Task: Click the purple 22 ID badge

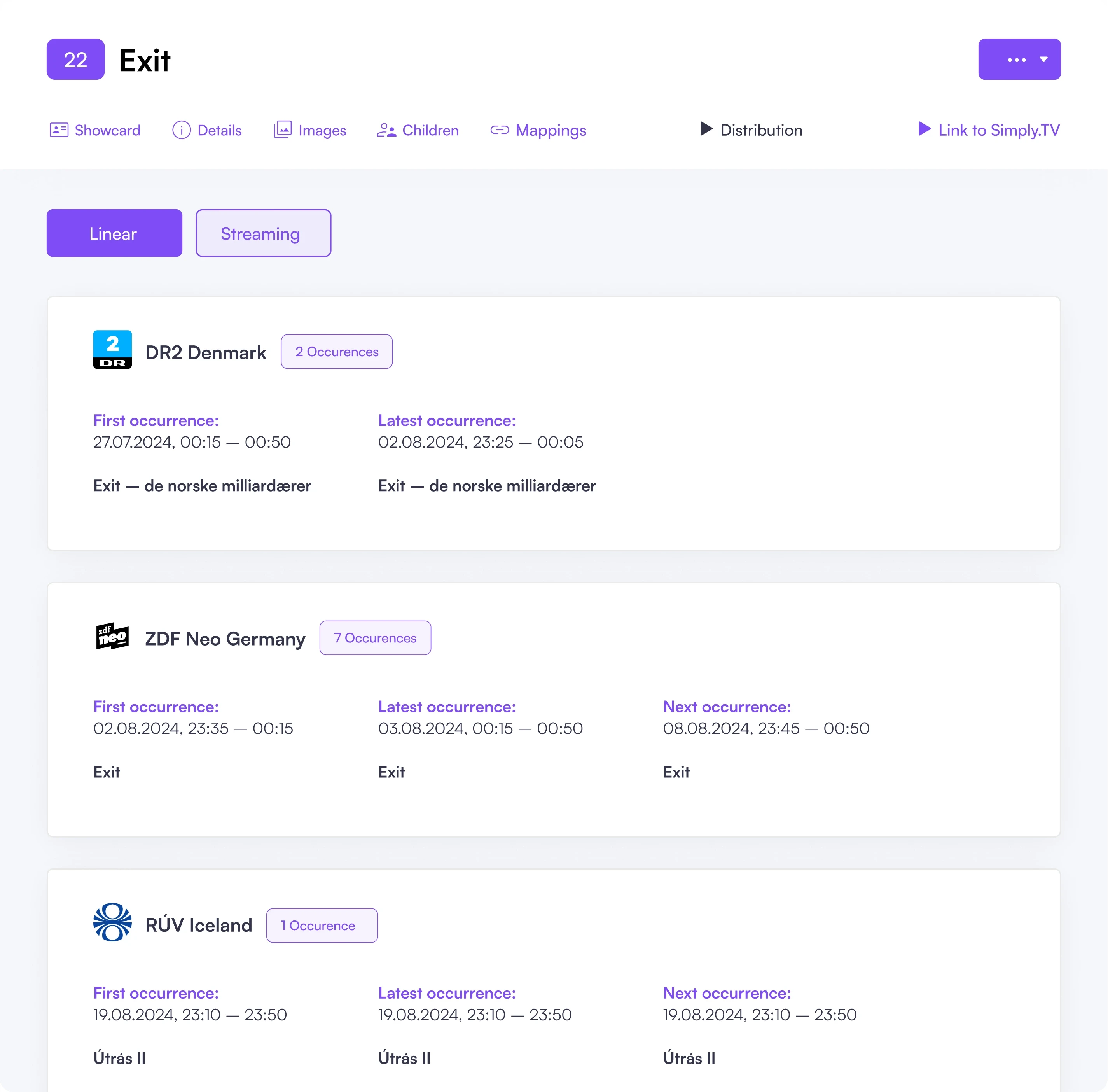Action: [x=75, y=59]
